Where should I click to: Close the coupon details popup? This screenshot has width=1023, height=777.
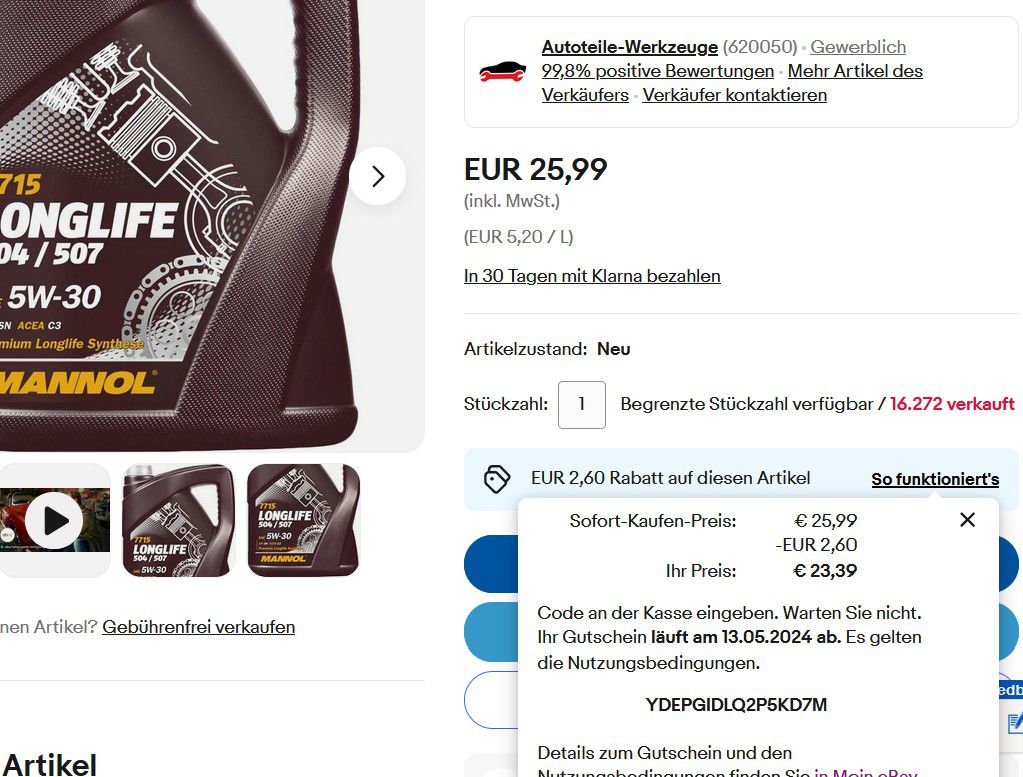968,520
